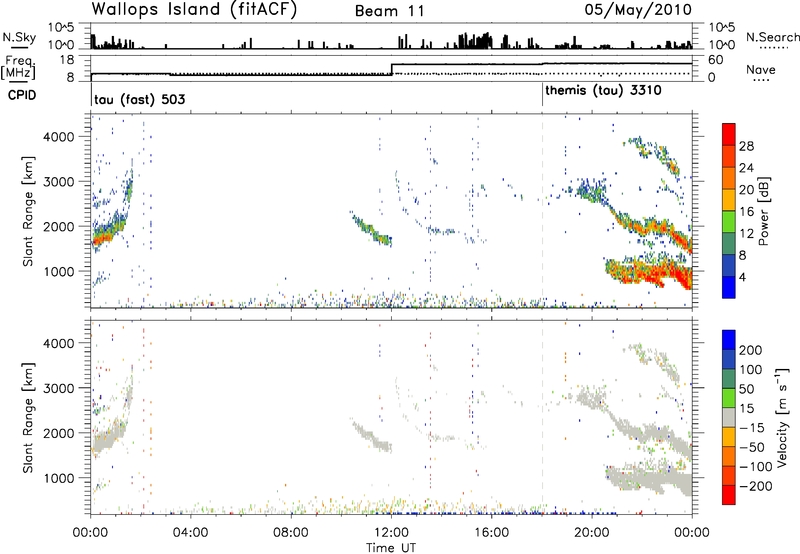Click the "1000" tick on Power panel
The image size is (800, 554).
[58, 272]
